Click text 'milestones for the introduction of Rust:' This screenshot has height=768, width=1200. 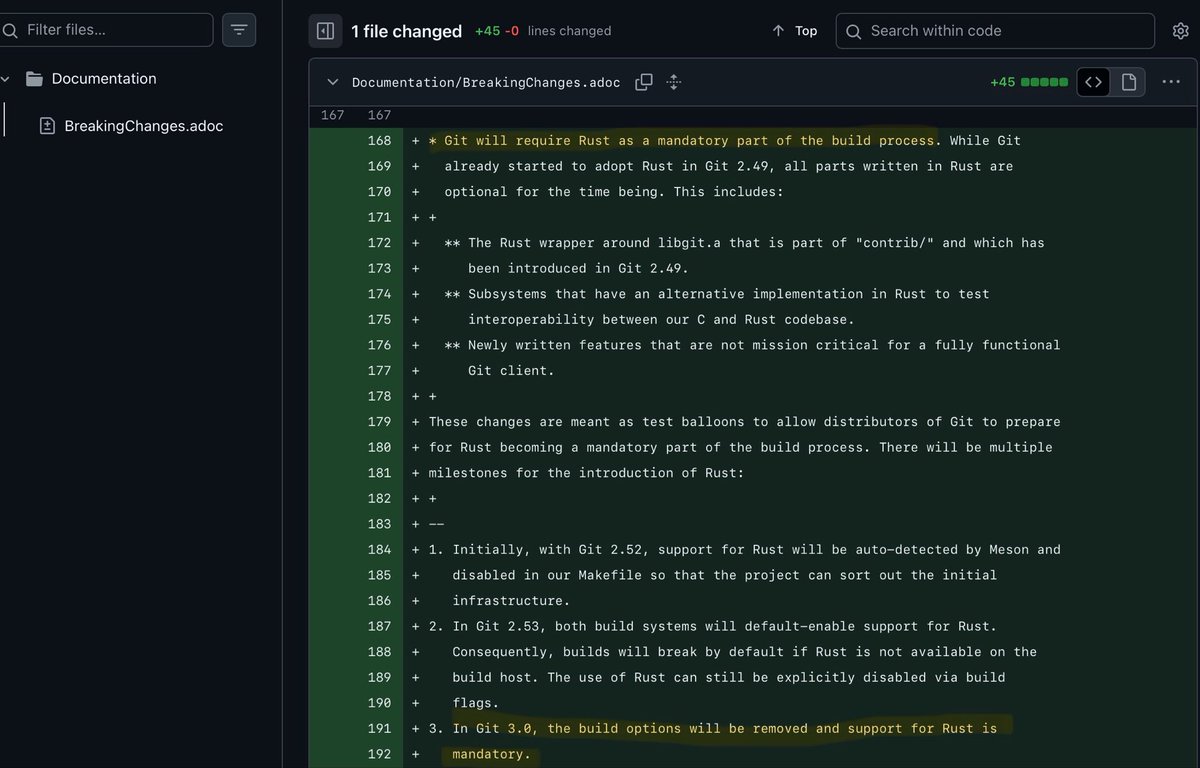(587, 473)
